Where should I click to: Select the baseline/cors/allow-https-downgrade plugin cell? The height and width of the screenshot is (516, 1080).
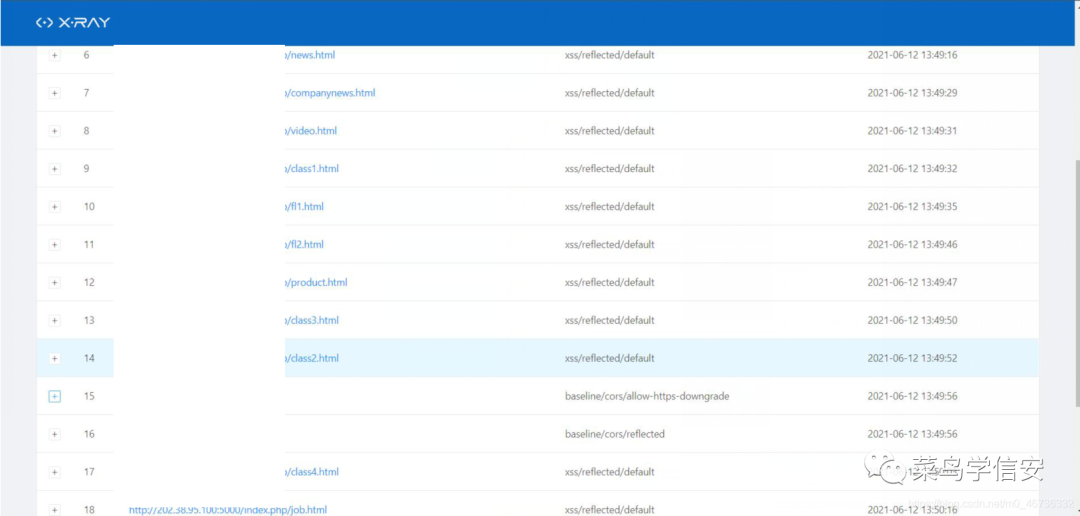pos(647,396)
